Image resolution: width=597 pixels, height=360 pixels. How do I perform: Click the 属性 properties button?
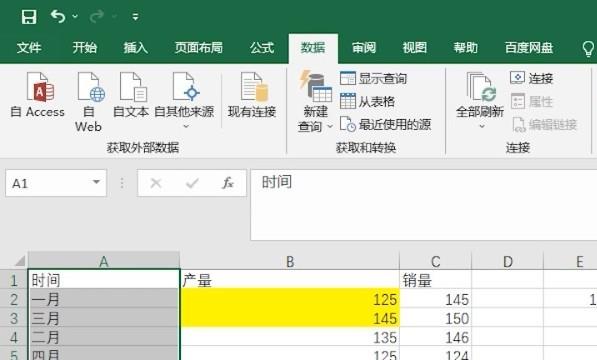click(532, 102)
